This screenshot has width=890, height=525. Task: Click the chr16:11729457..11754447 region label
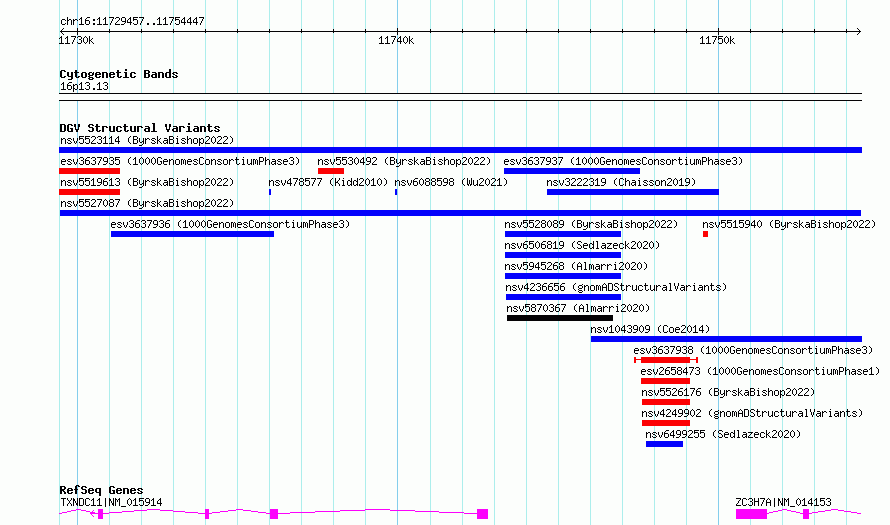point(132,21)
